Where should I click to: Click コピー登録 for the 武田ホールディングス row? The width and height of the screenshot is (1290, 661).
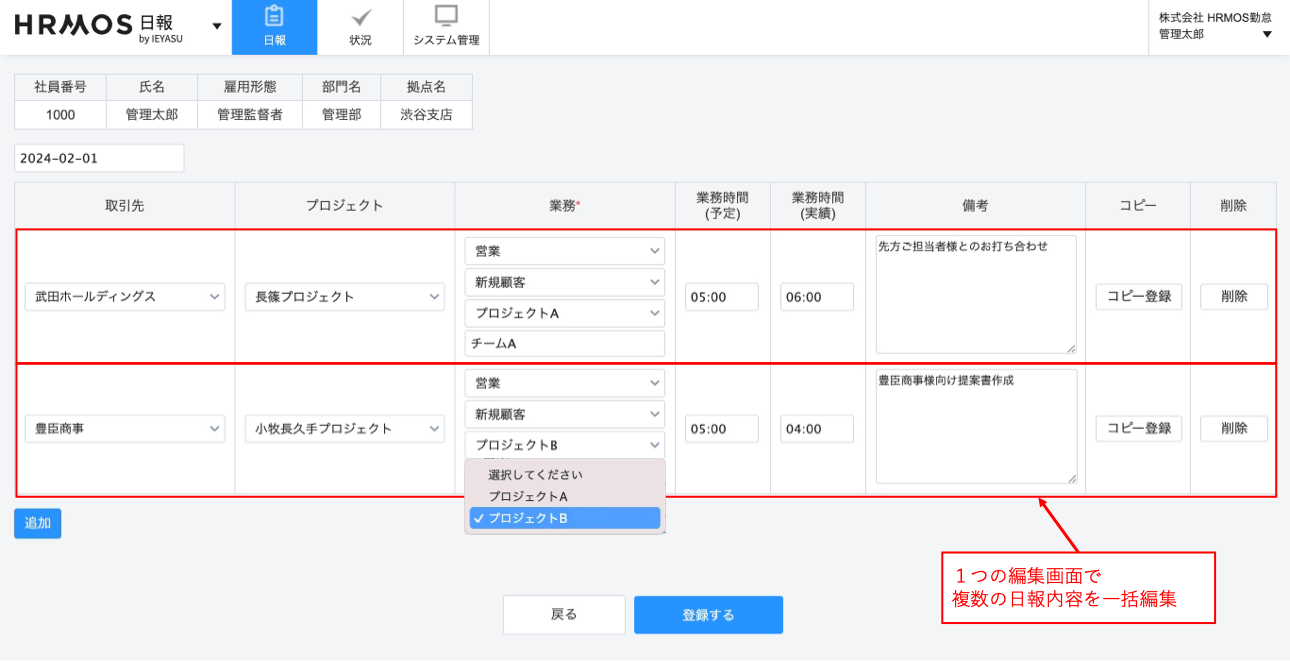[1138, 297]
